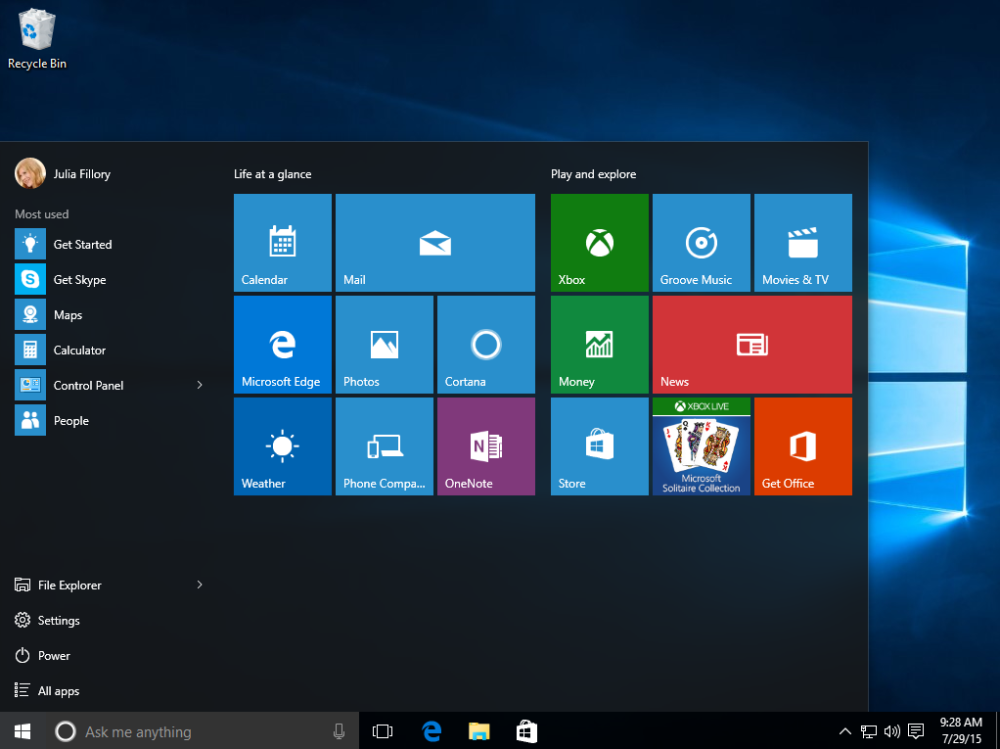Click the Most used heading
Screen dimensions: 1000x749
41,214
